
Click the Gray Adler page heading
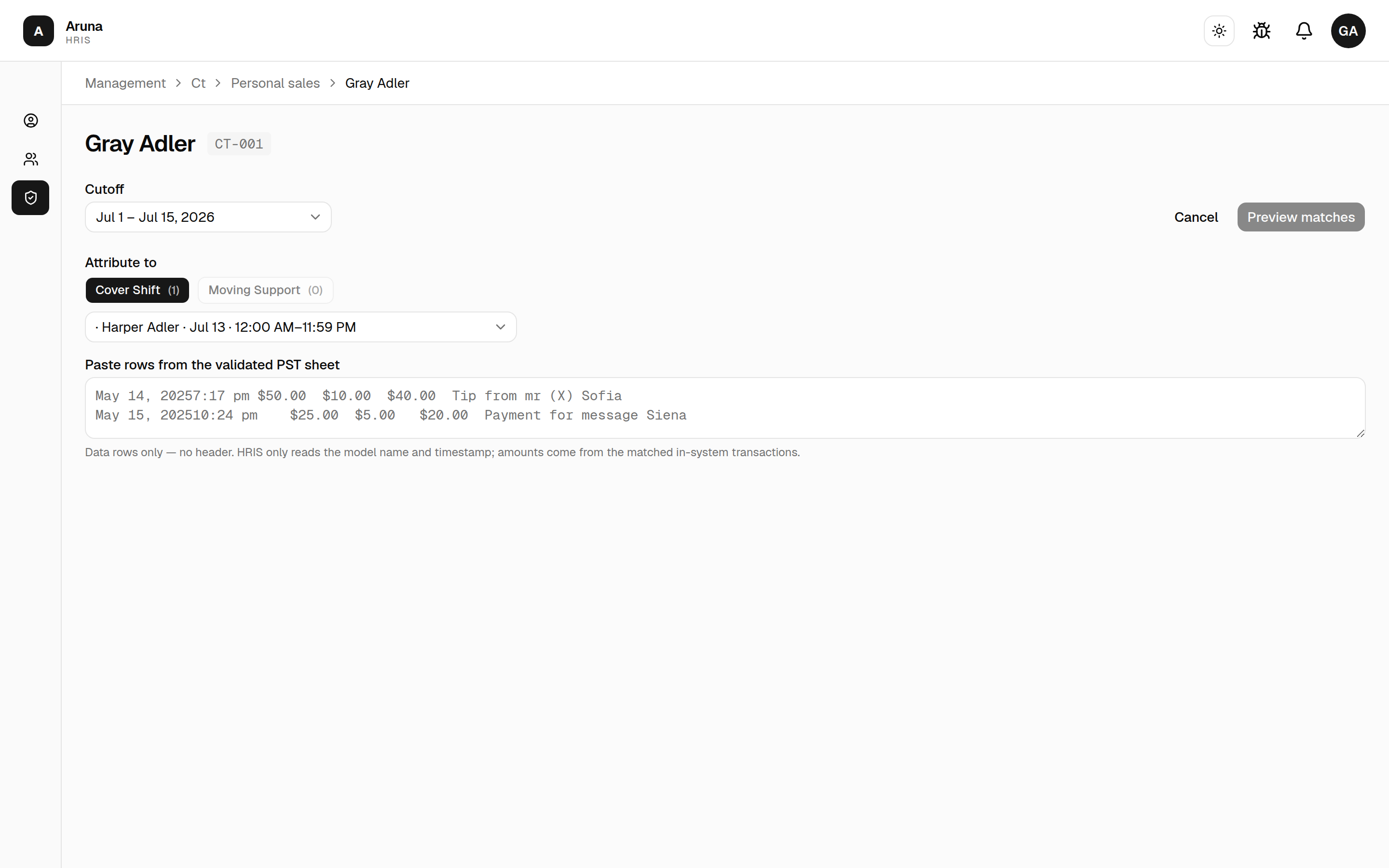140,144
